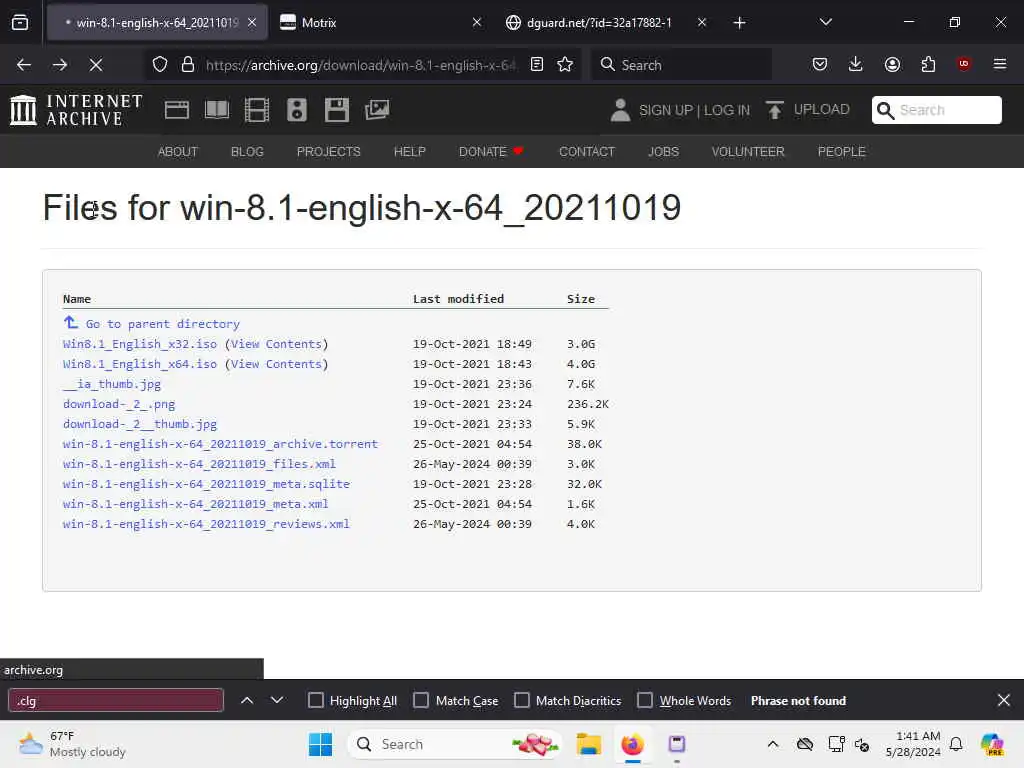Close the find bar
The image size is (1024, 768).
pyautogui.click(x=1004, y=700)
